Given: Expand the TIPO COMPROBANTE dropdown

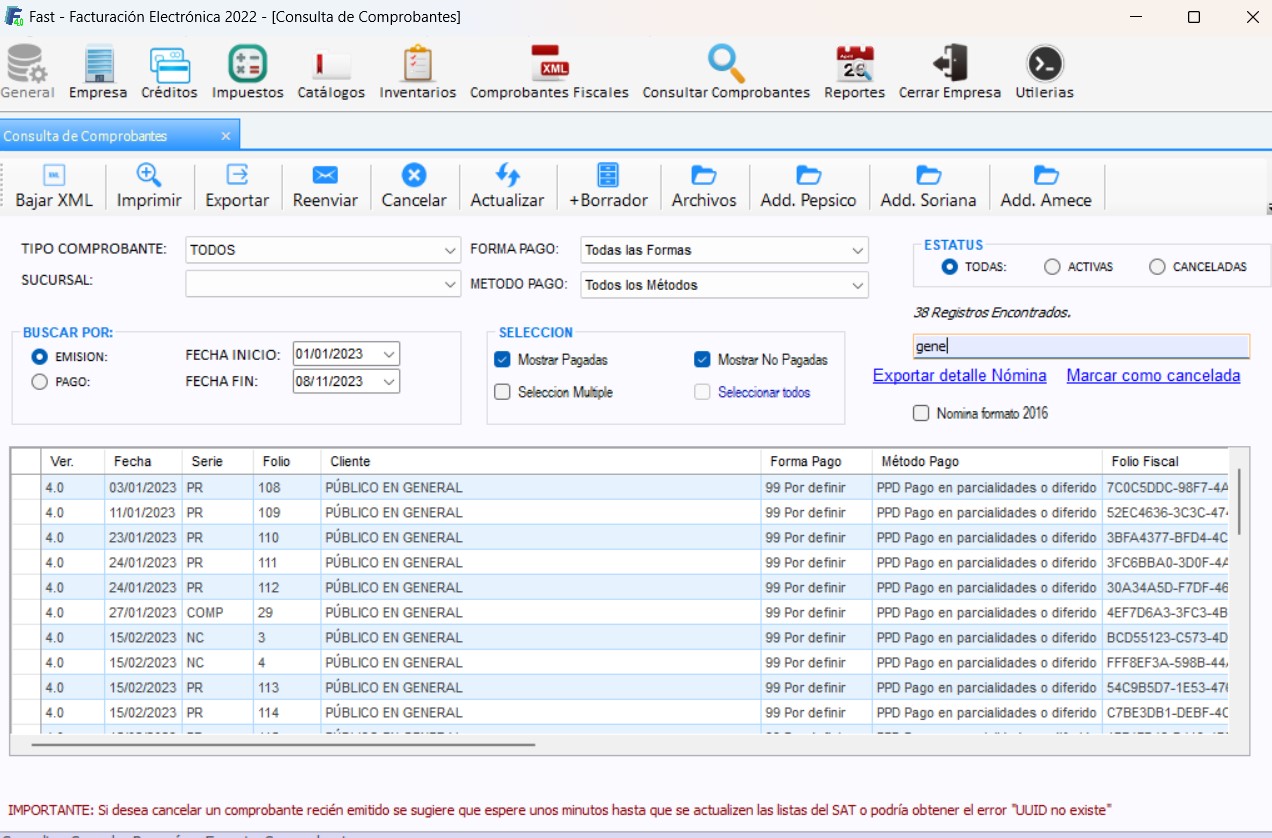Looking at the screenshot, I should 449,250.
